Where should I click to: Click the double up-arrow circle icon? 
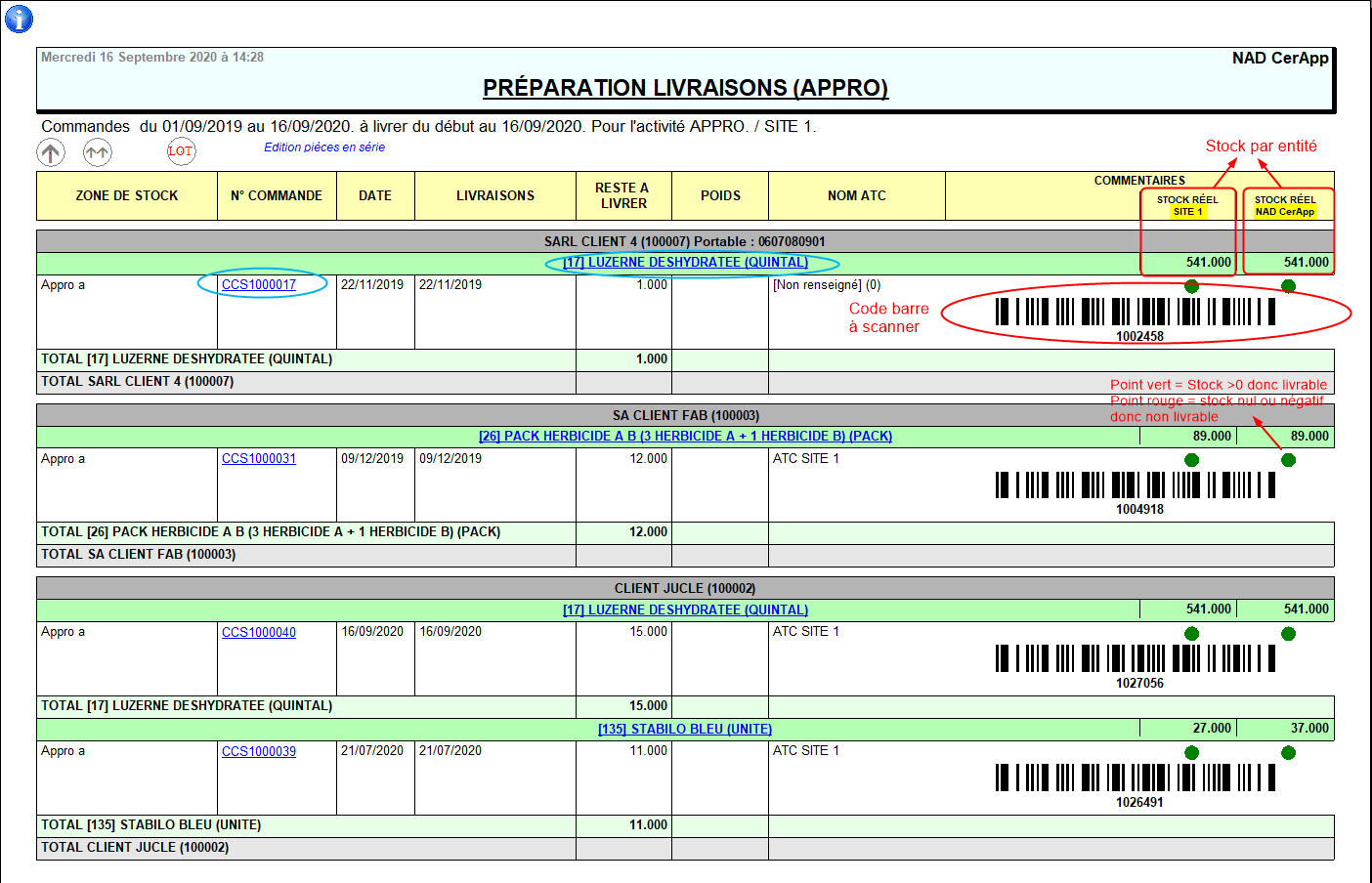[97, 152]
